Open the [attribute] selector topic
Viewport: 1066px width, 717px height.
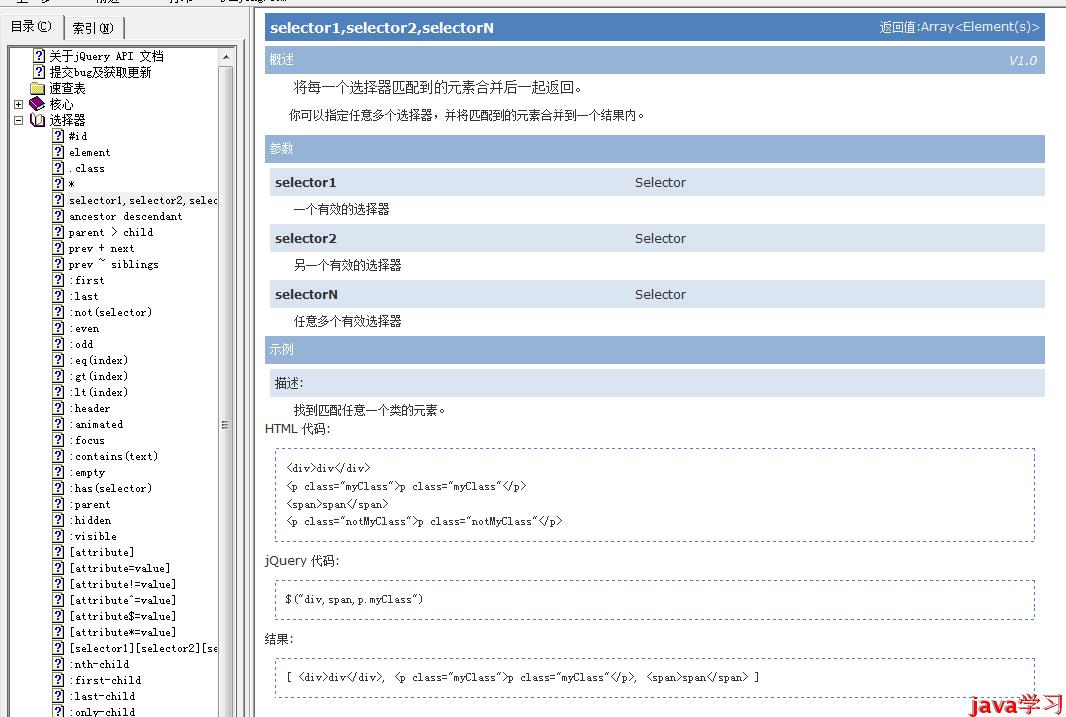point(101,552)
